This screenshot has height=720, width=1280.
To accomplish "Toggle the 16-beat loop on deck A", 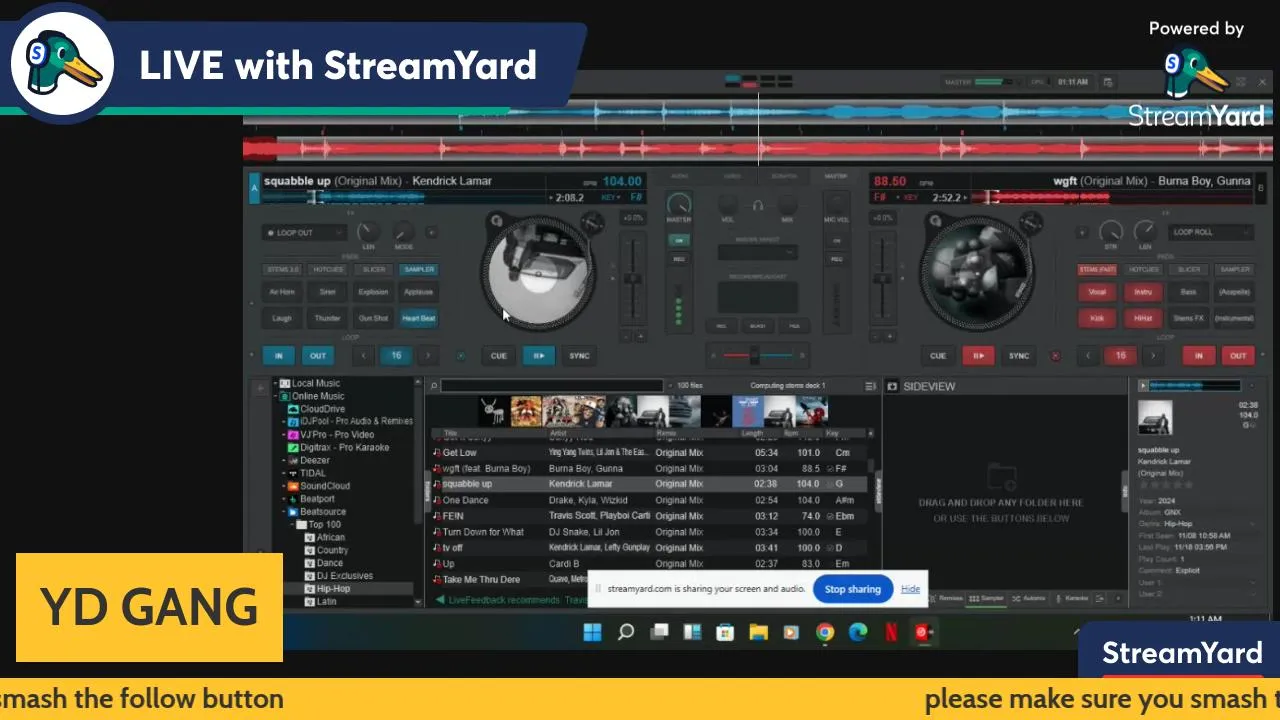I will point(396,356).
